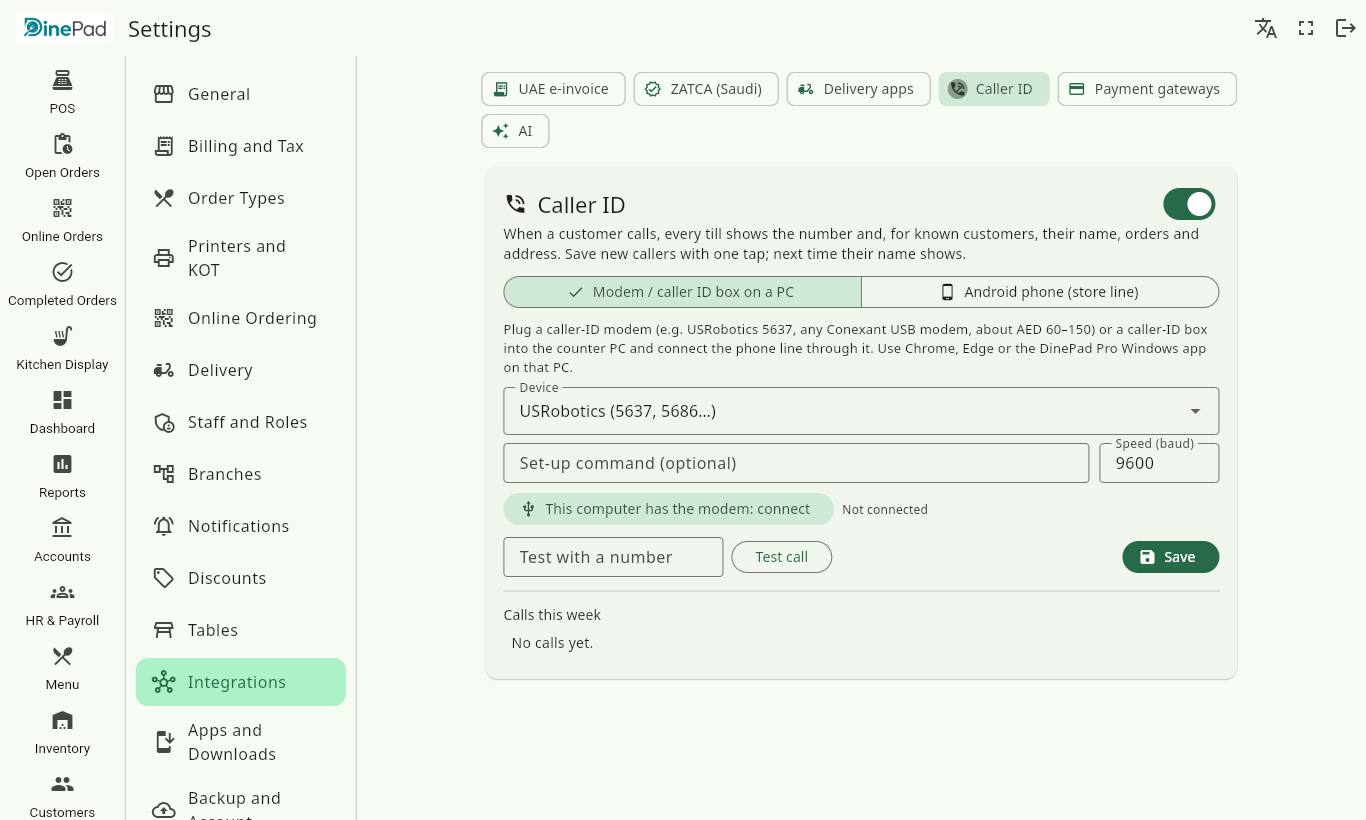Viewport: 1366px width, 820px height.
Task: Toggle fullscreen mode icon
Action: [x=1306, y=28]
